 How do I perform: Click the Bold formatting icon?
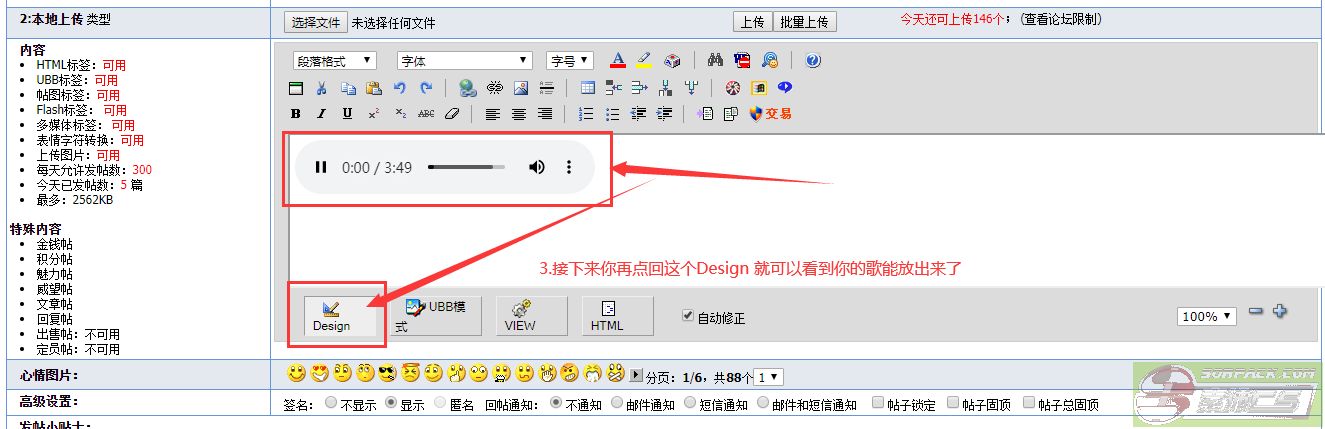pos(296,114)
